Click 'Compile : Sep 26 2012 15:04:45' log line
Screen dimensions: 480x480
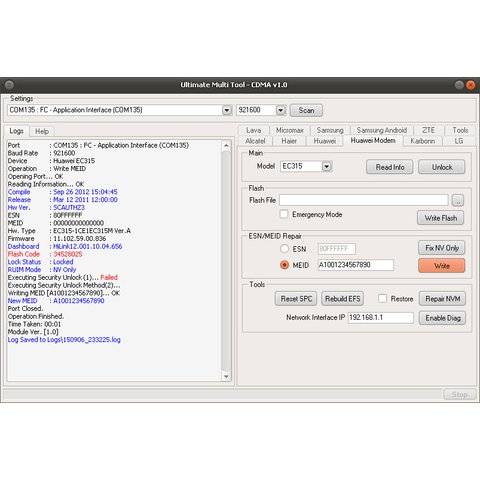(63, 192)
